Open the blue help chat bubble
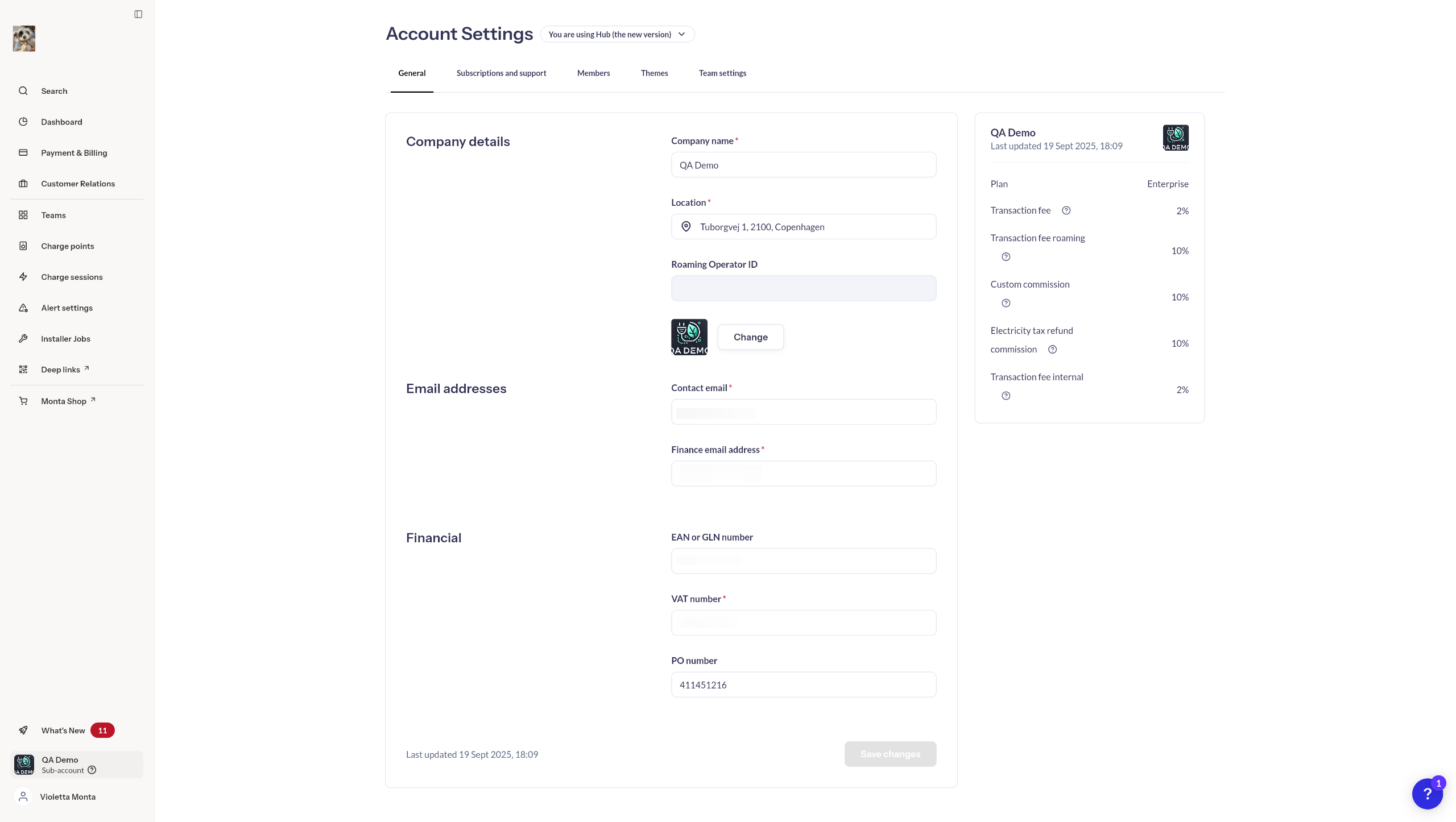This screenshot has height=822, width=1456. (1427, 794)
